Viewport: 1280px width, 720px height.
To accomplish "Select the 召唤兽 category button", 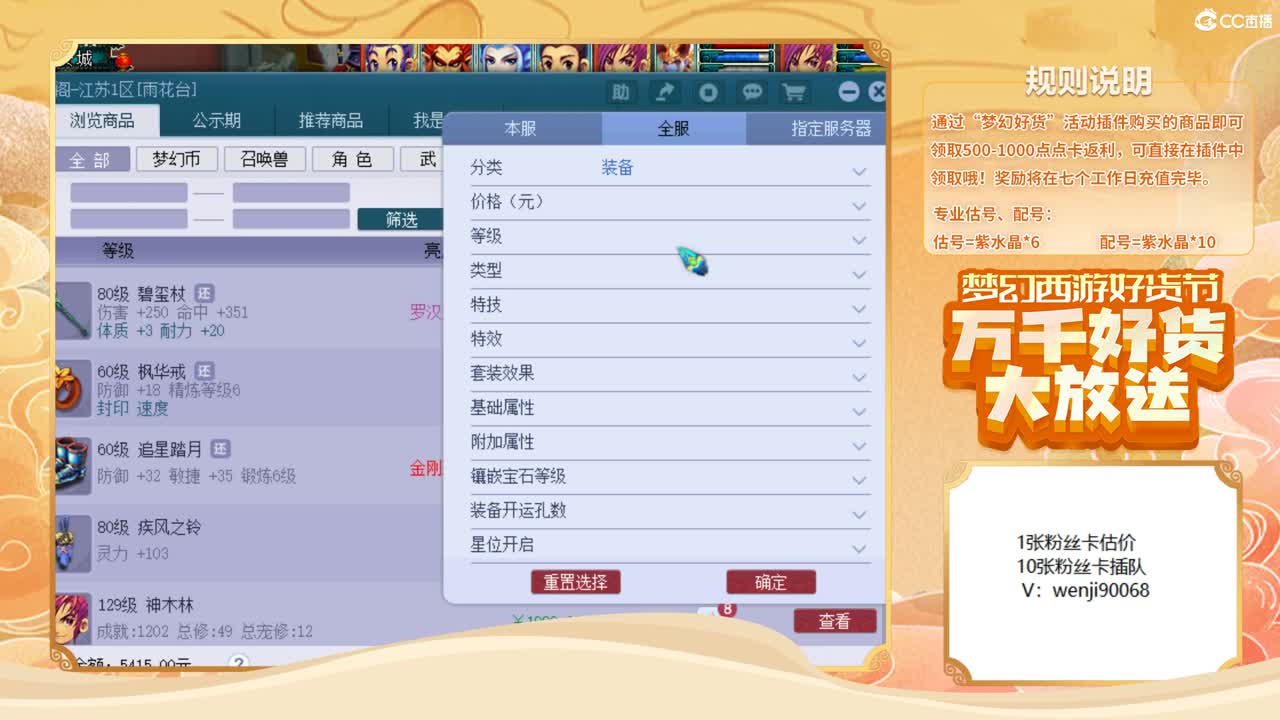I will tap(265, 159).
